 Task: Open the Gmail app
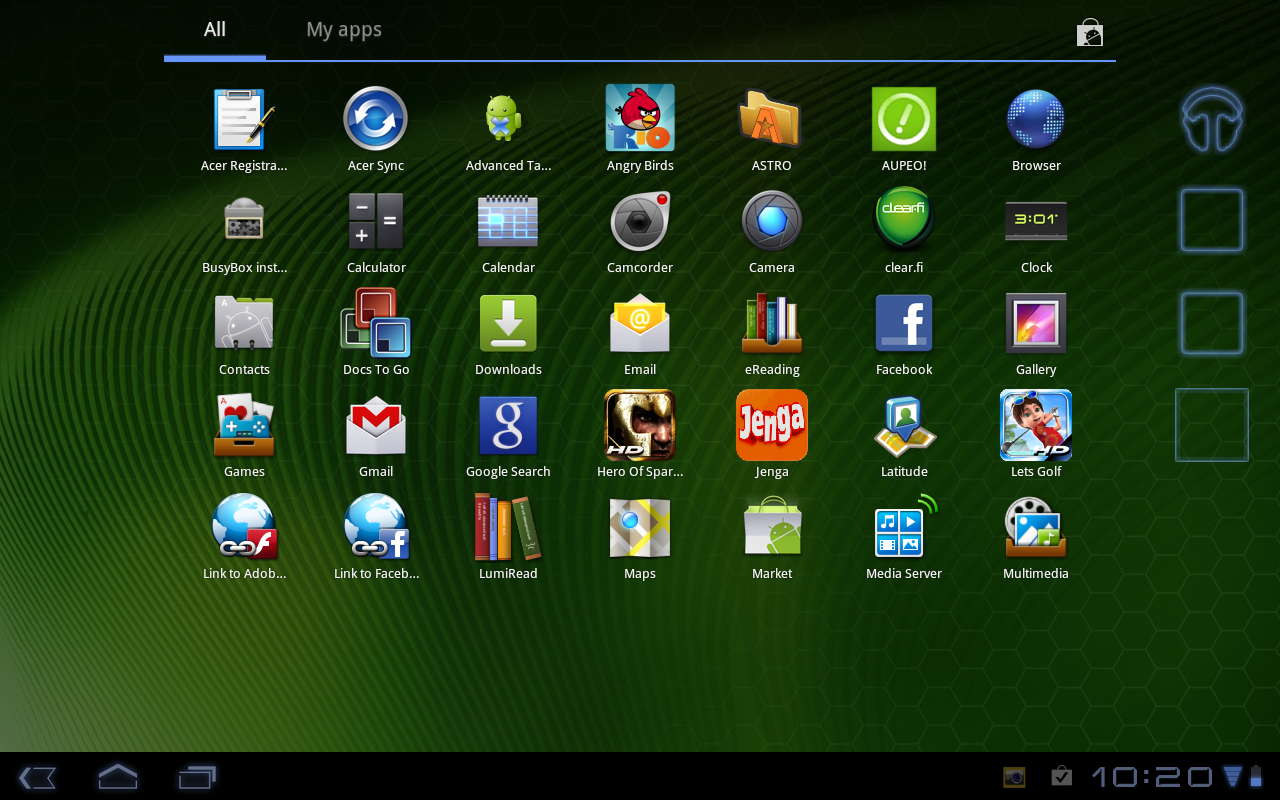click(x=376, y=426)
